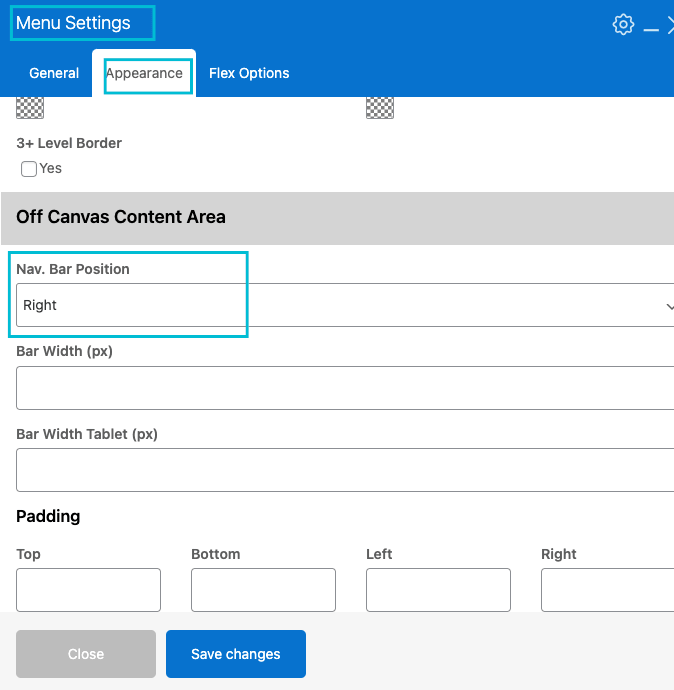Focus the Right padding input
The width and height of the screenshot is (674, 690).
pyautogui.click(x=606, y=590)
